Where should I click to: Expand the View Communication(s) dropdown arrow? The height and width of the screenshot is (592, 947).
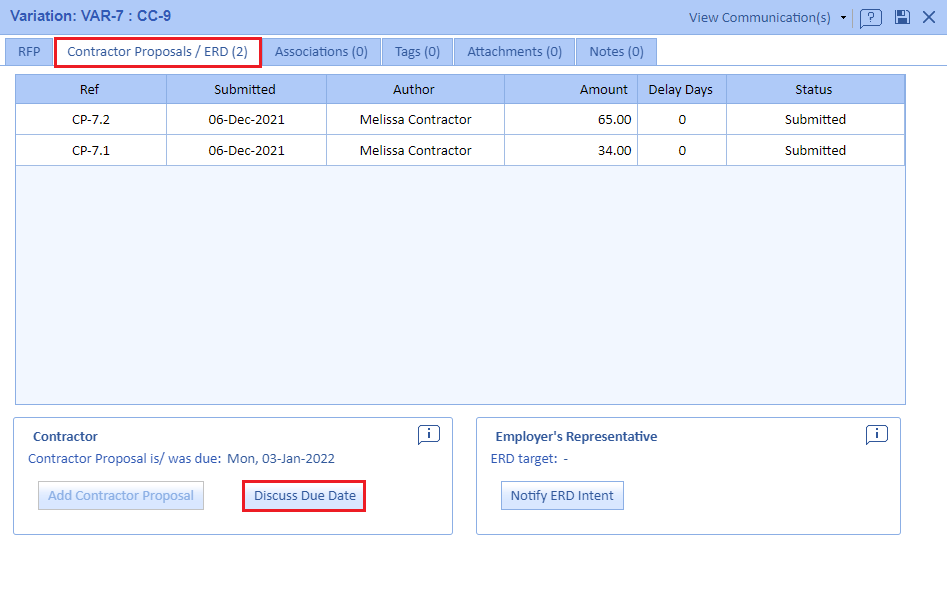point(843,18)
